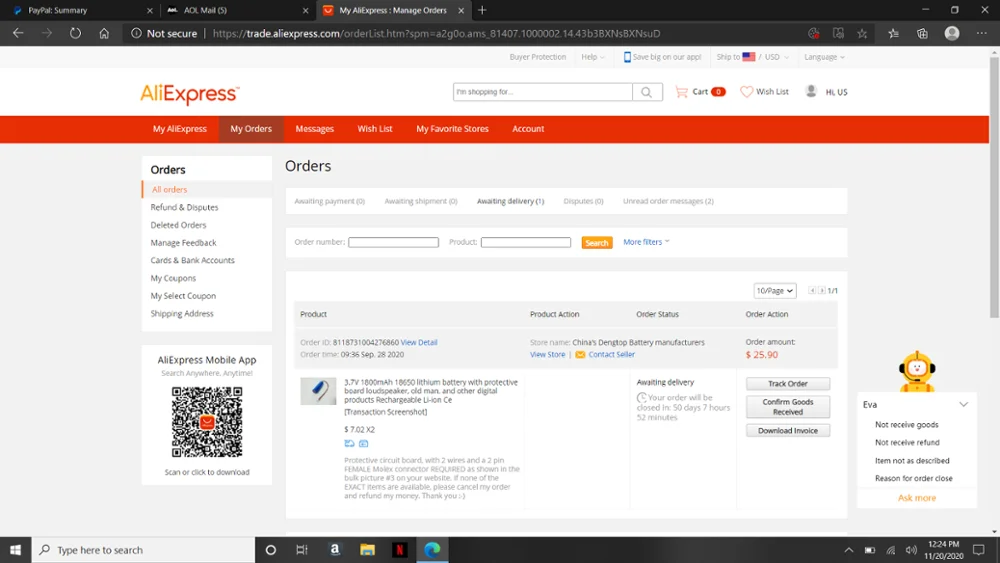Screen dimensions: 1000x563
Task: Show hidden system tray icons
Action: [848, 550]
